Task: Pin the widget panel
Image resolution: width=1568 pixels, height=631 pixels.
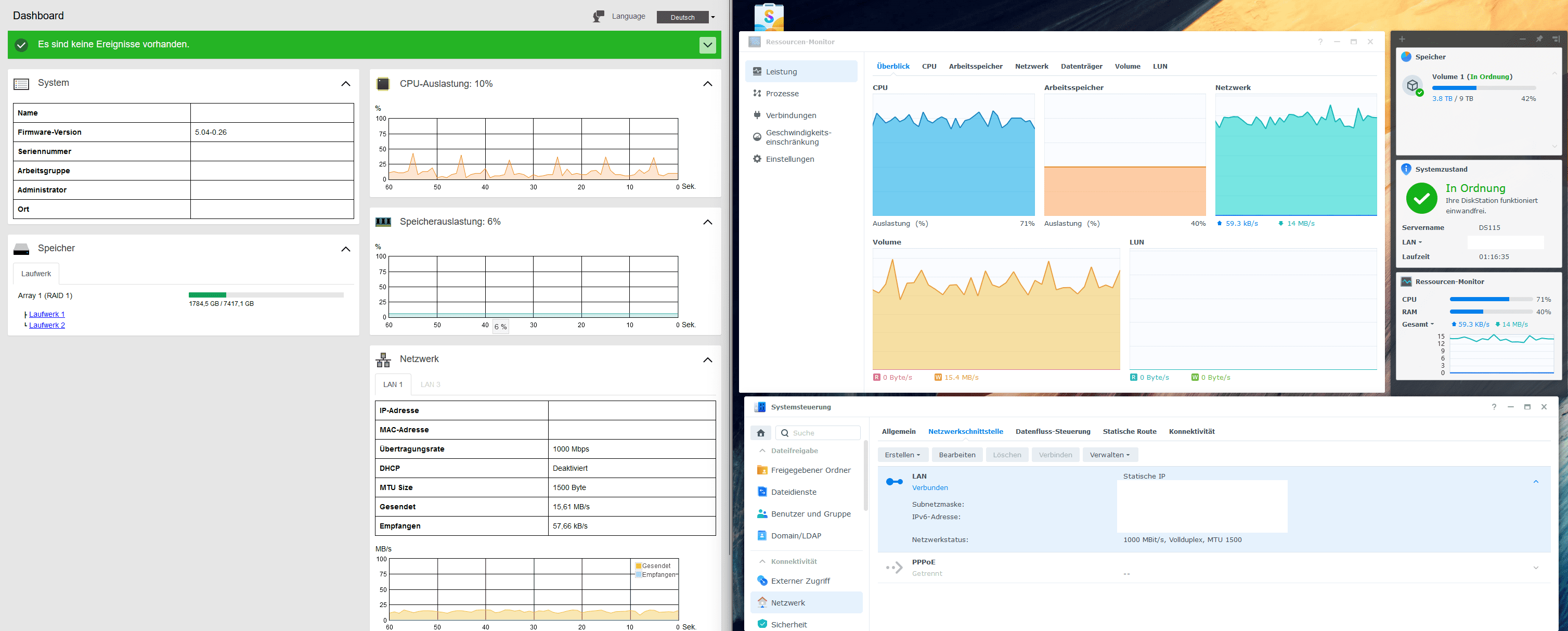Action: (1539, 39)
